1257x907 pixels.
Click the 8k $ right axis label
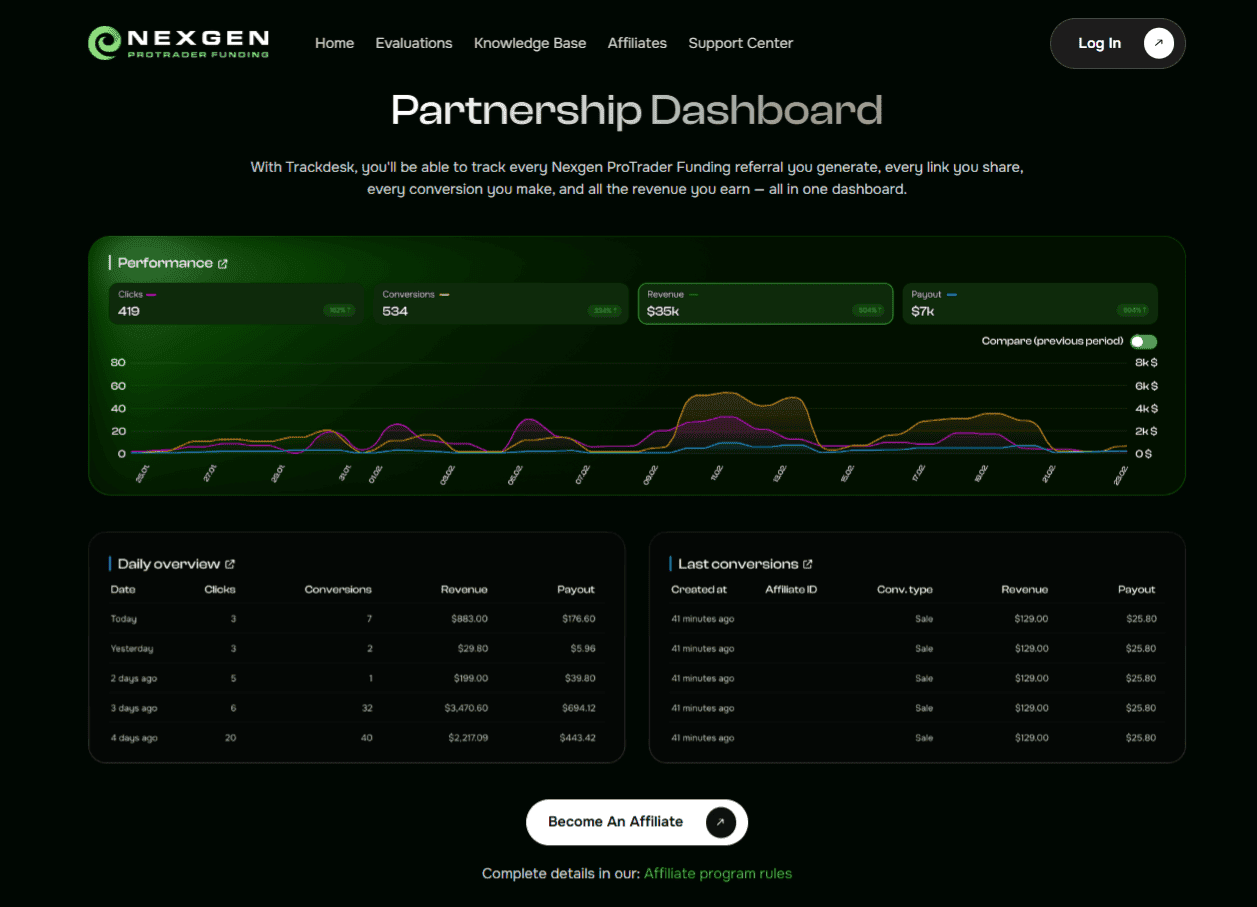[1146, 363]
